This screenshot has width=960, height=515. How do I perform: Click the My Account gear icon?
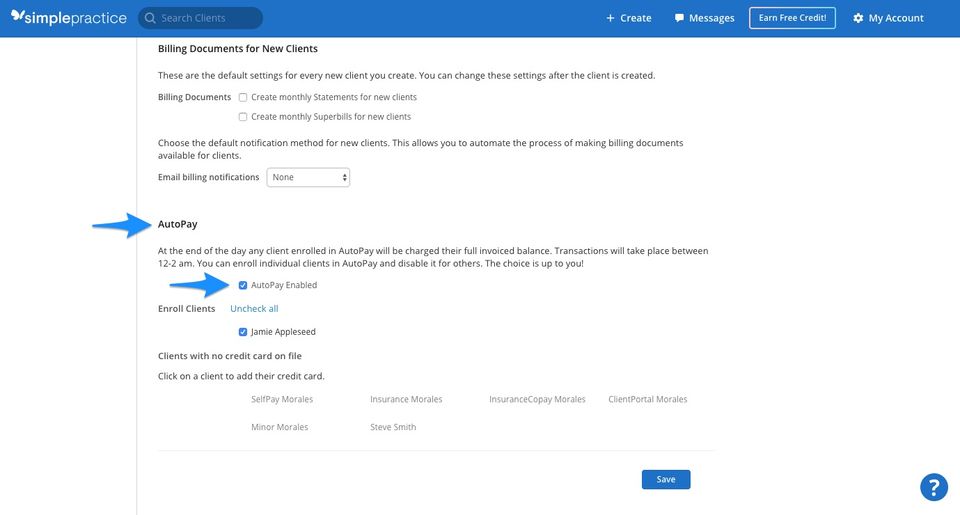pos(858,18)
